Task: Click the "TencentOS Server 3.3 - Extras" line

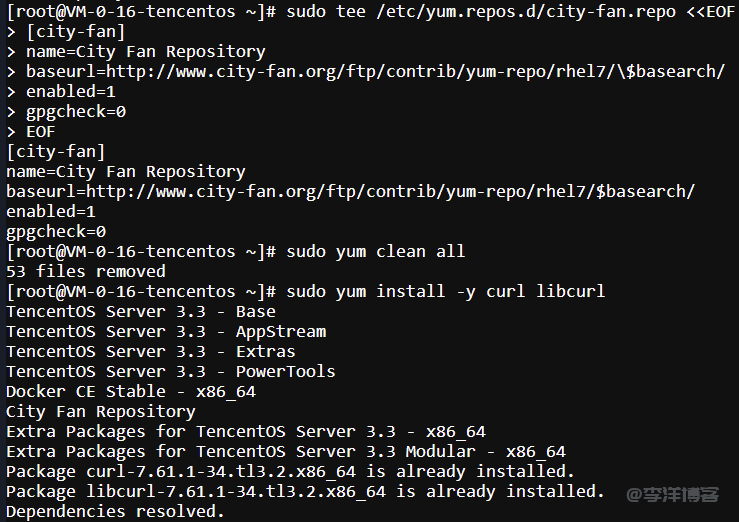Action: (151, 351)
